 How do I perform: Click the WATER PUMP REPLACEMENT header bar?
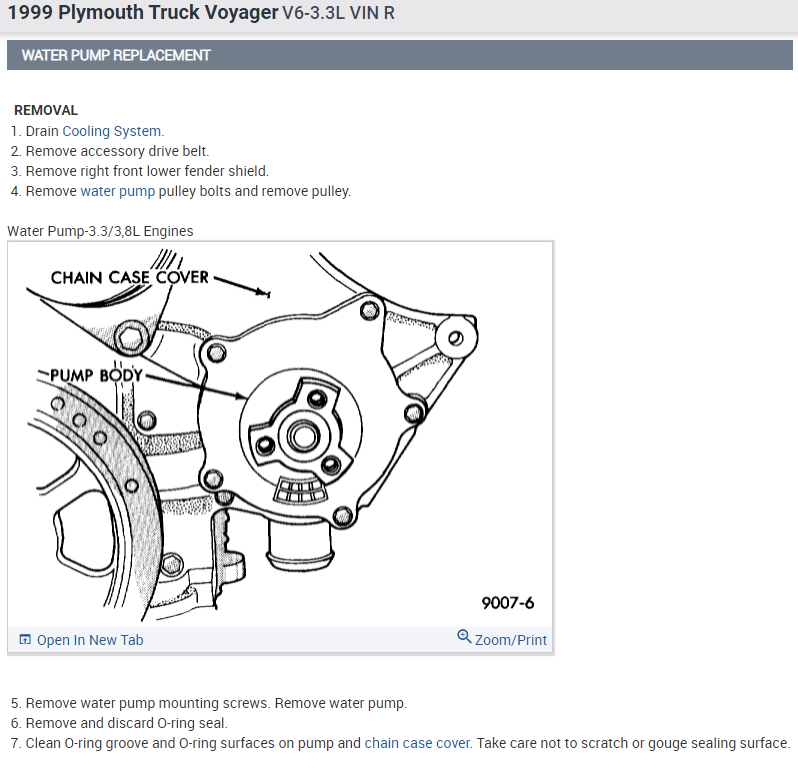[400, 55]
